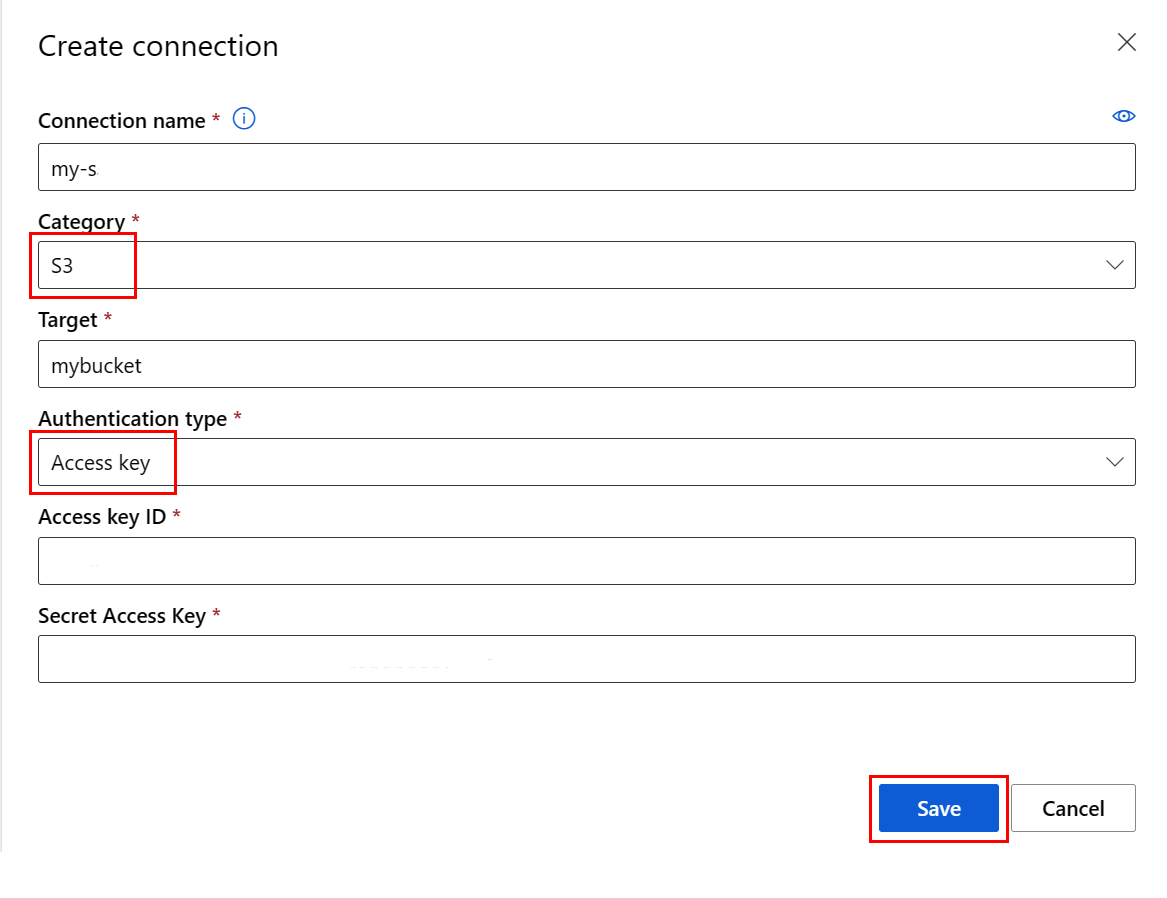Focus the Target field containing mybucket

tap(586, 365)
